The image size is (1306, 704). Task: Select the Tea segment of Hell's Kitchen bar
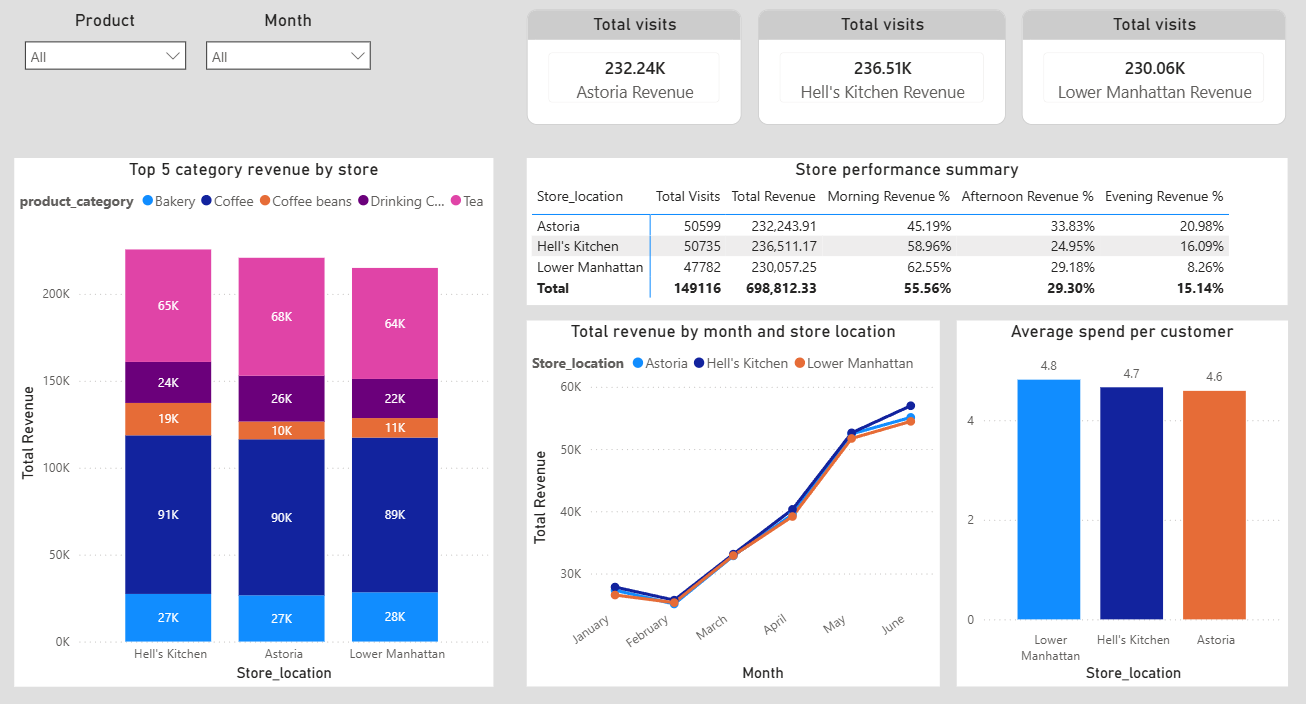point(167,305)
